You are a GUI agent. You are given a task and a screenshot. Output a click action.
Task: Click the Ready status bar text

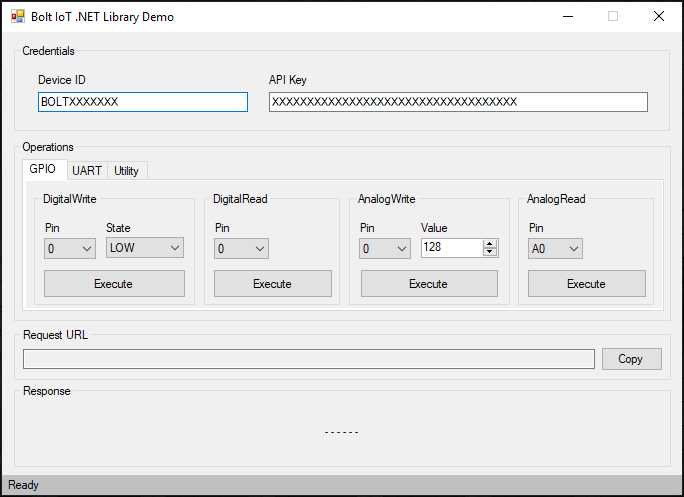click(24, 485)
